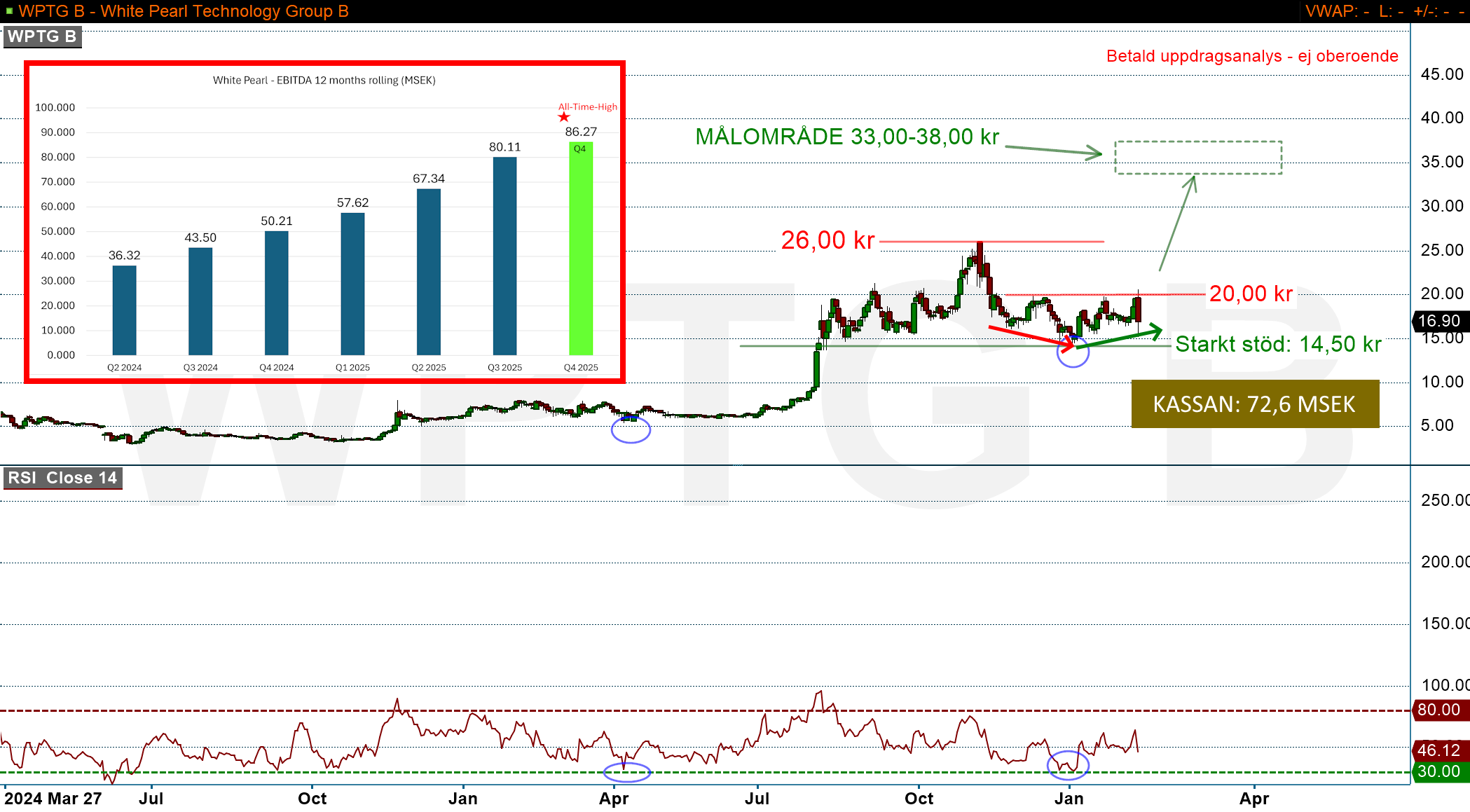Click the red 80.00 RSI overbought tag
This screenshot has height=812, width=1470.
[1439, 710]
